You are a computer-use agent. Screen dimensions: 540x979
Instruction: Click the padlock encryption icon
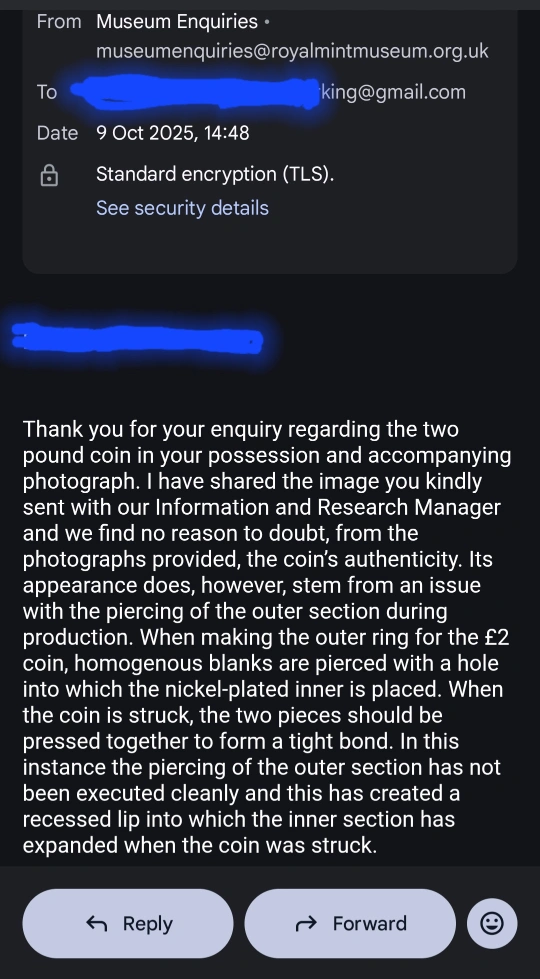point(49,175)
